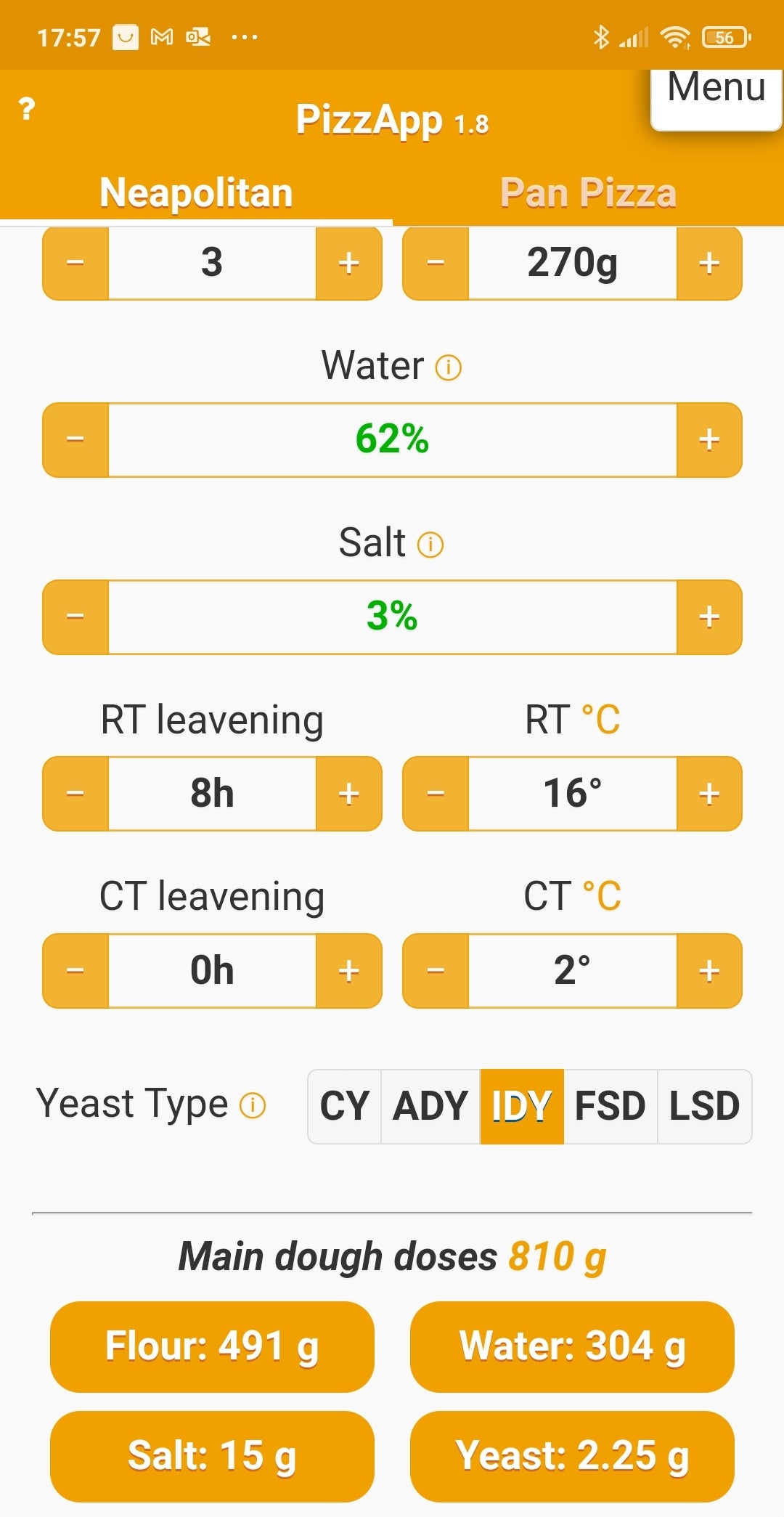Tap the Gmail notification icon in status bar
Viewport: 784px width, 1517px height.
(162, 37)
